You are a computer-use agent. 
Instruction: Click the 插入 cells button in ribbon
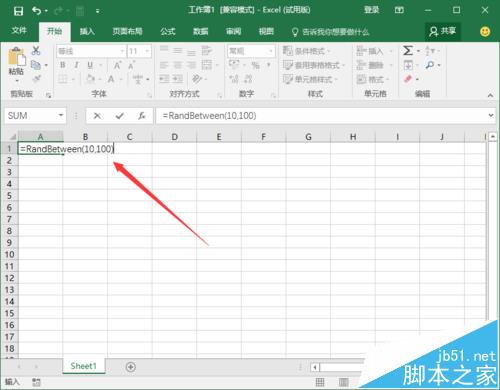pos(374,51)
